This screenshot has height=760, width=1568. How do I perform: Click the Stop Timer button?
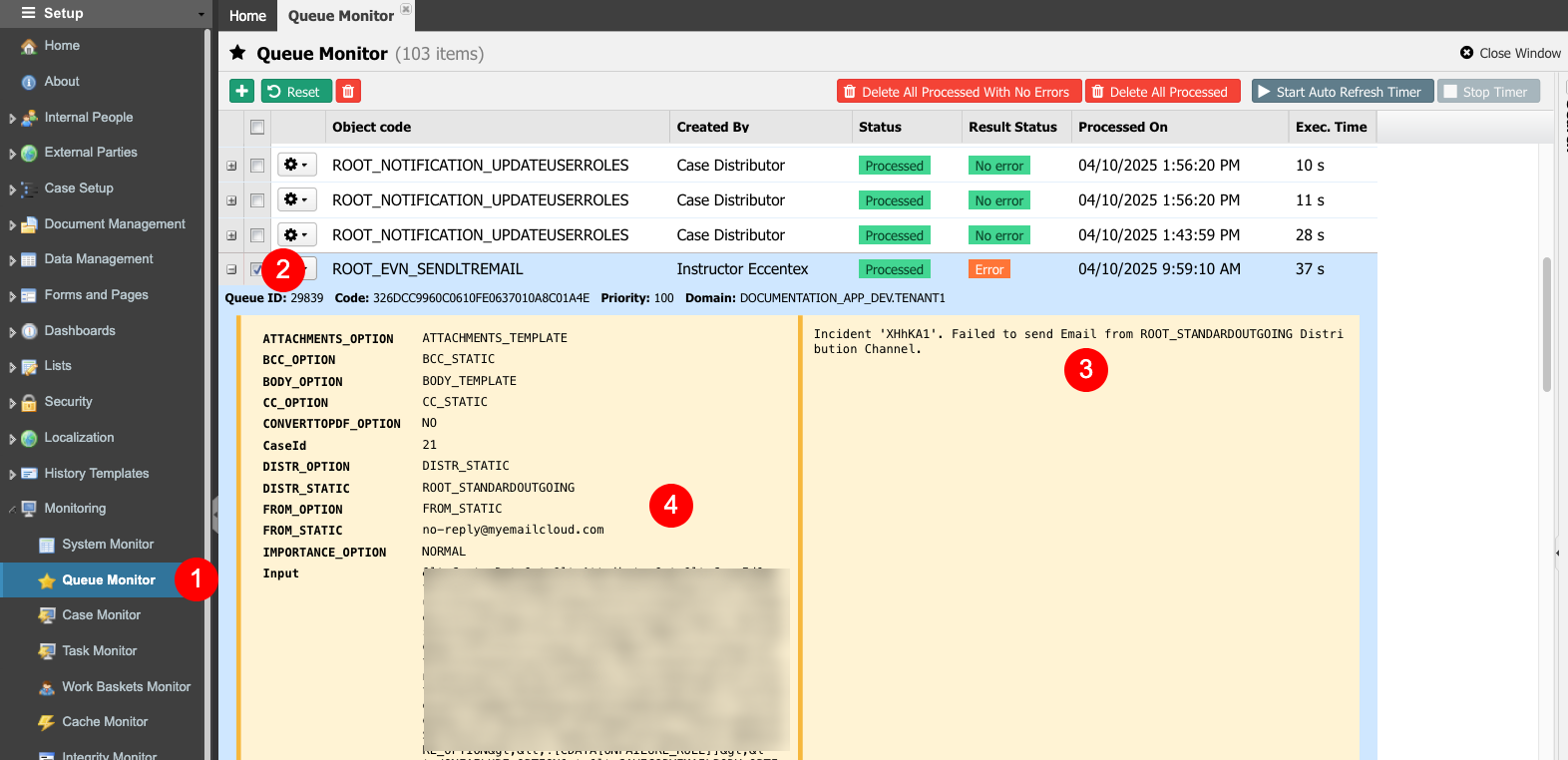coord(1488,91)
